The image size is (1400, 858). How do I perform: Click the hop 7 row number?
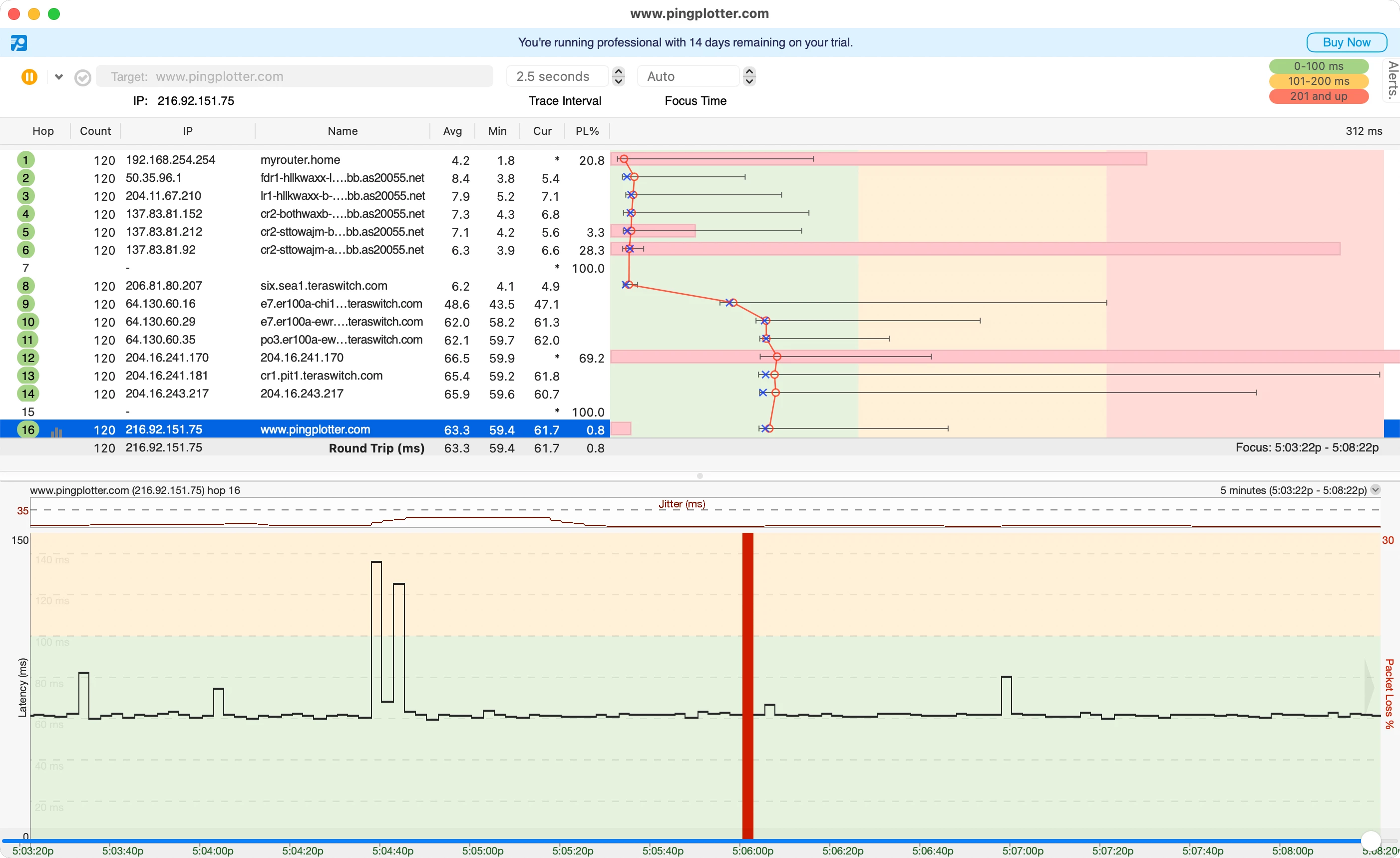pos(25,268)
